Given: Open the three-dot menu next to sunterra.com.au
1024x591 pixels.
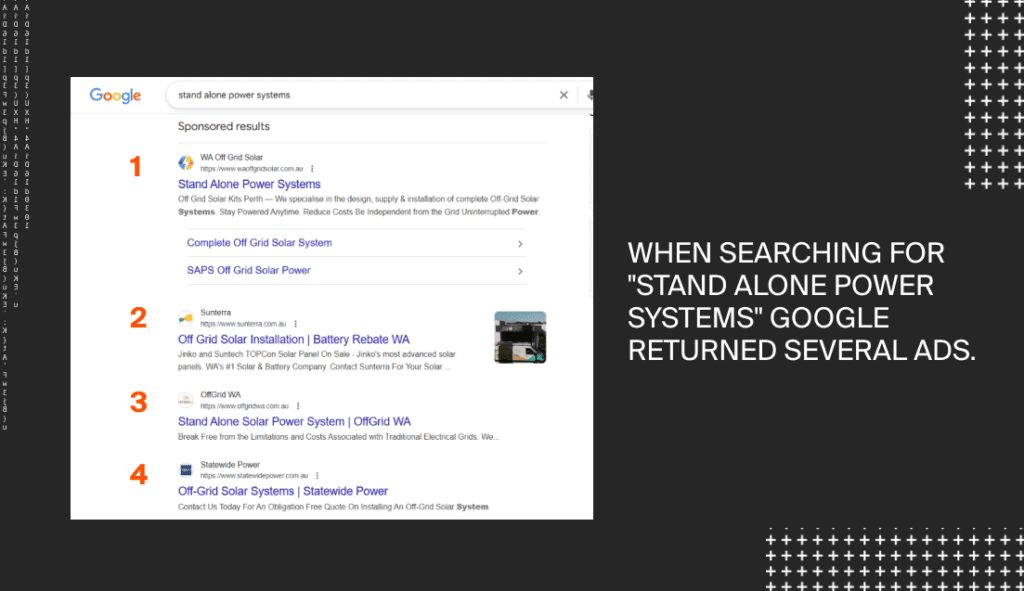Looking at the screenshot, I should pos(296,324).
